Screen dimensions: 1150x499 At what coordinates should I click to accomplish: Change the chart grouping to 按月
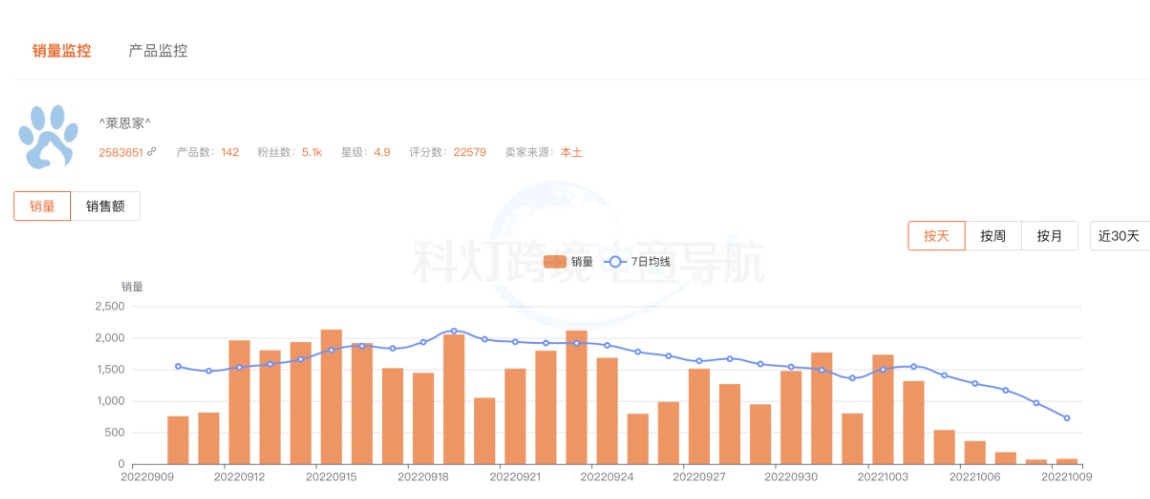pyautogui.click(x=1049, y=236)
